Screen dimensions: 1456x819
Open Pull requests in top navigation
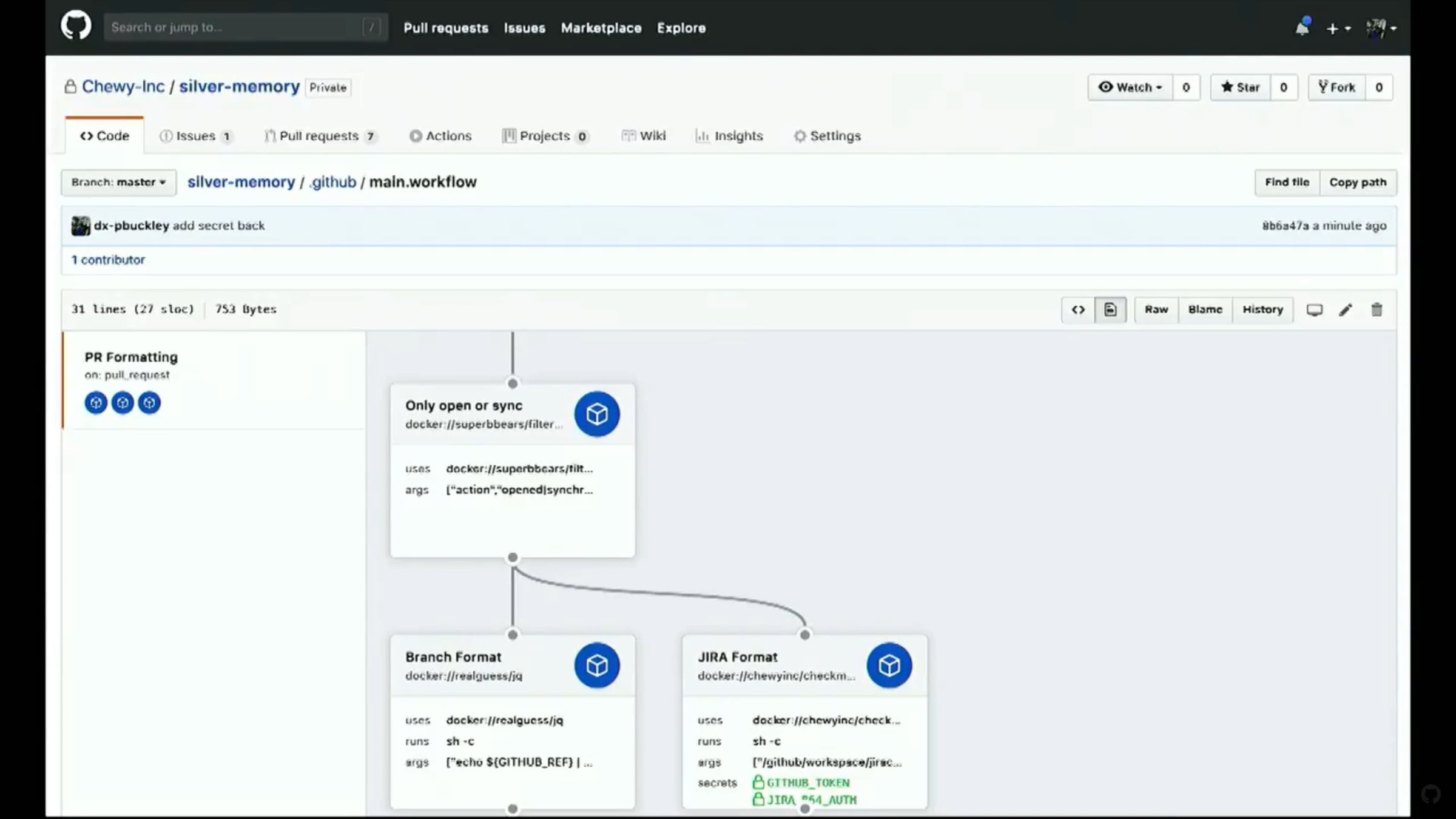tap(446, 28)
